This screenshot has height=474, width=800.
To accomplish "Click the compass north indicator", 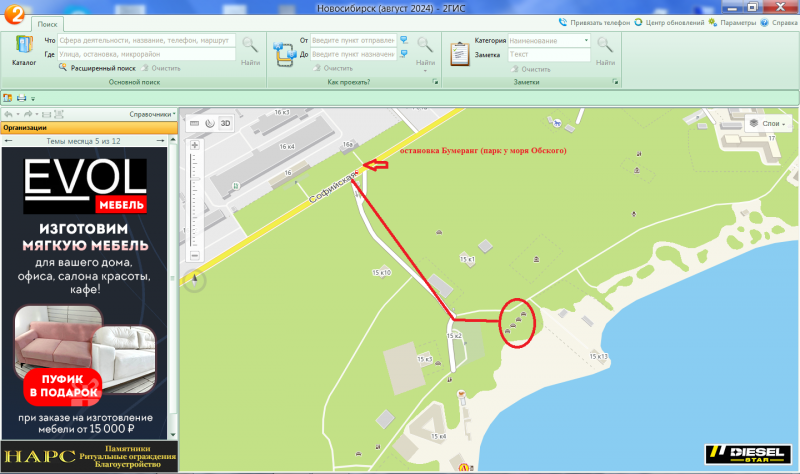I will point(194,280).
